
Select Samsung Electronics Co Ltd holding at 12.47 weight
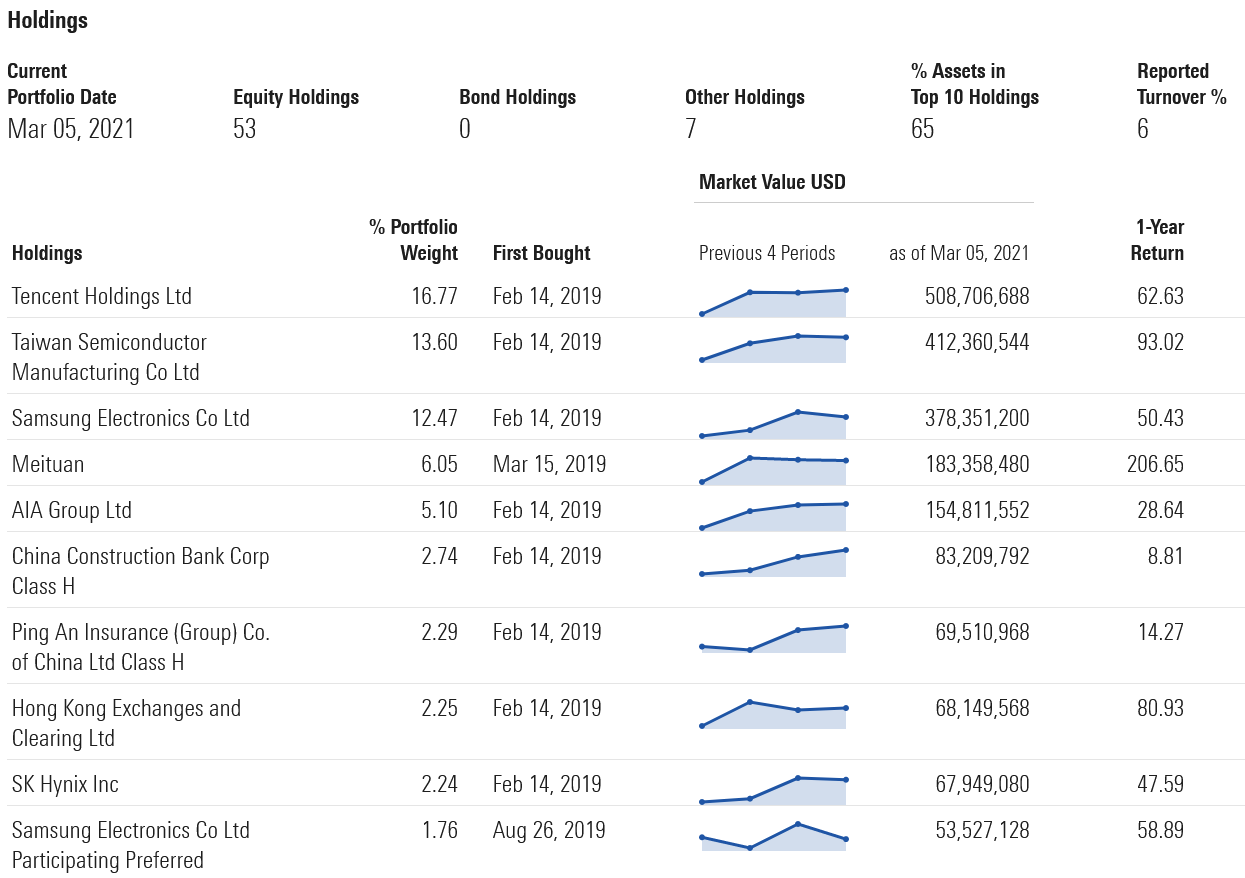pos(131,418)
